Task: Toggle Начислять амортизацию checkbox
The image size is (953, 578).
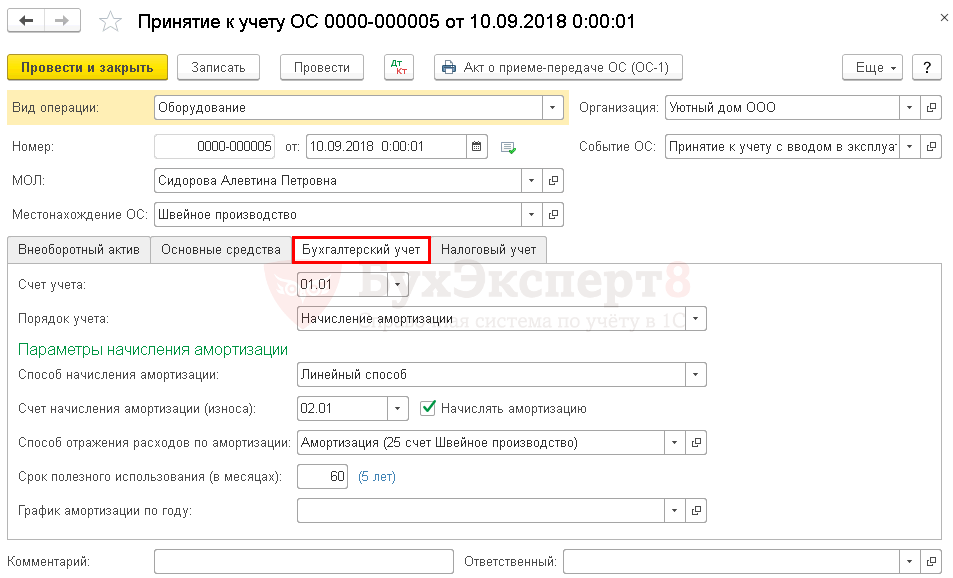Action: point(429,408)
